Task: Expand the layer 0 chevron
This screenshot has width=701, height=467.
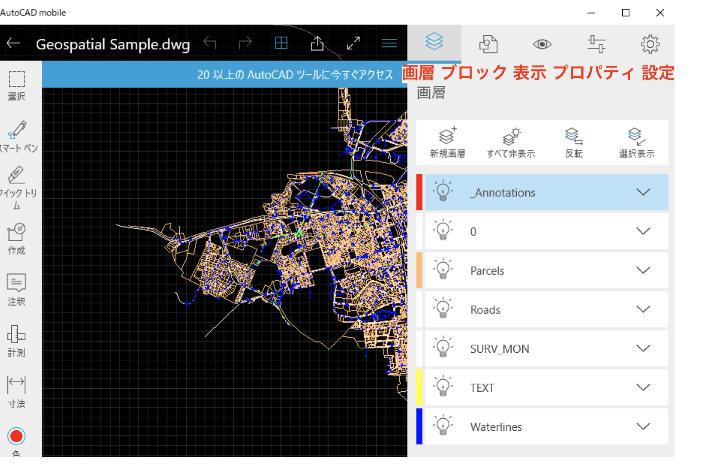Action: tap(643, 231)
